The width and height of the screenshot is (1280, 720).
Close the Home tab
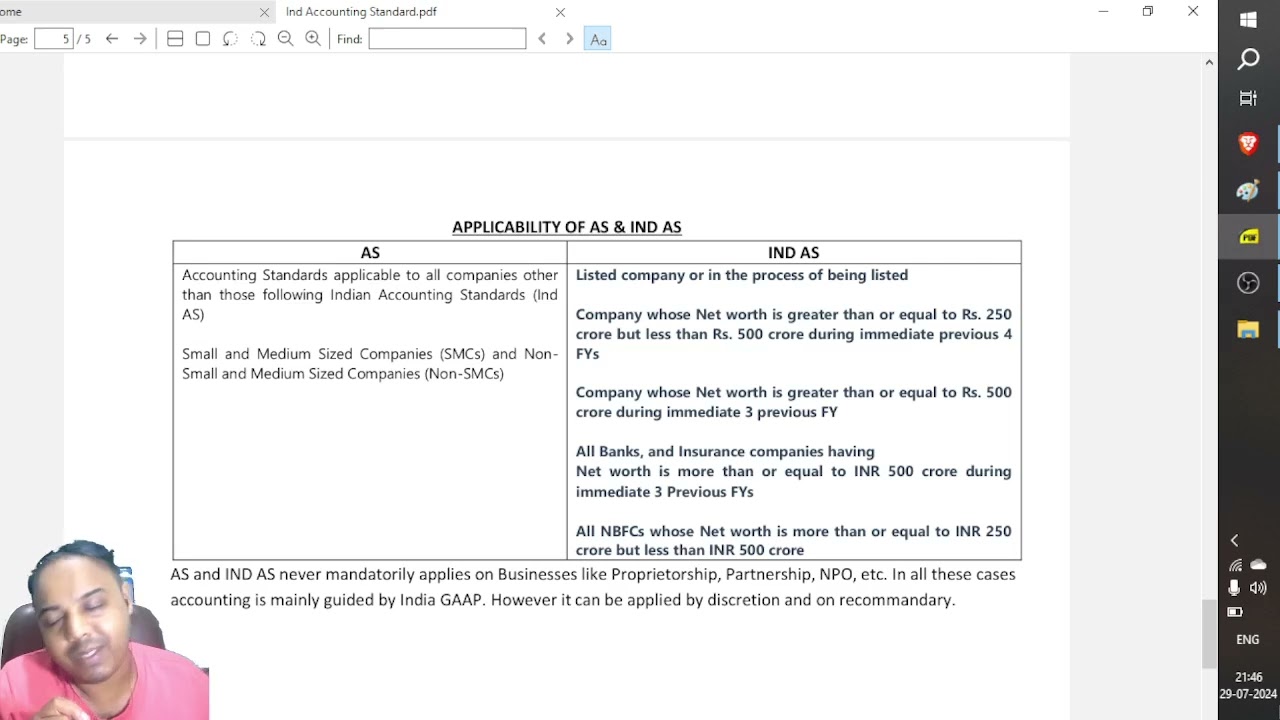pyautogui.click(x=264, y=12)
